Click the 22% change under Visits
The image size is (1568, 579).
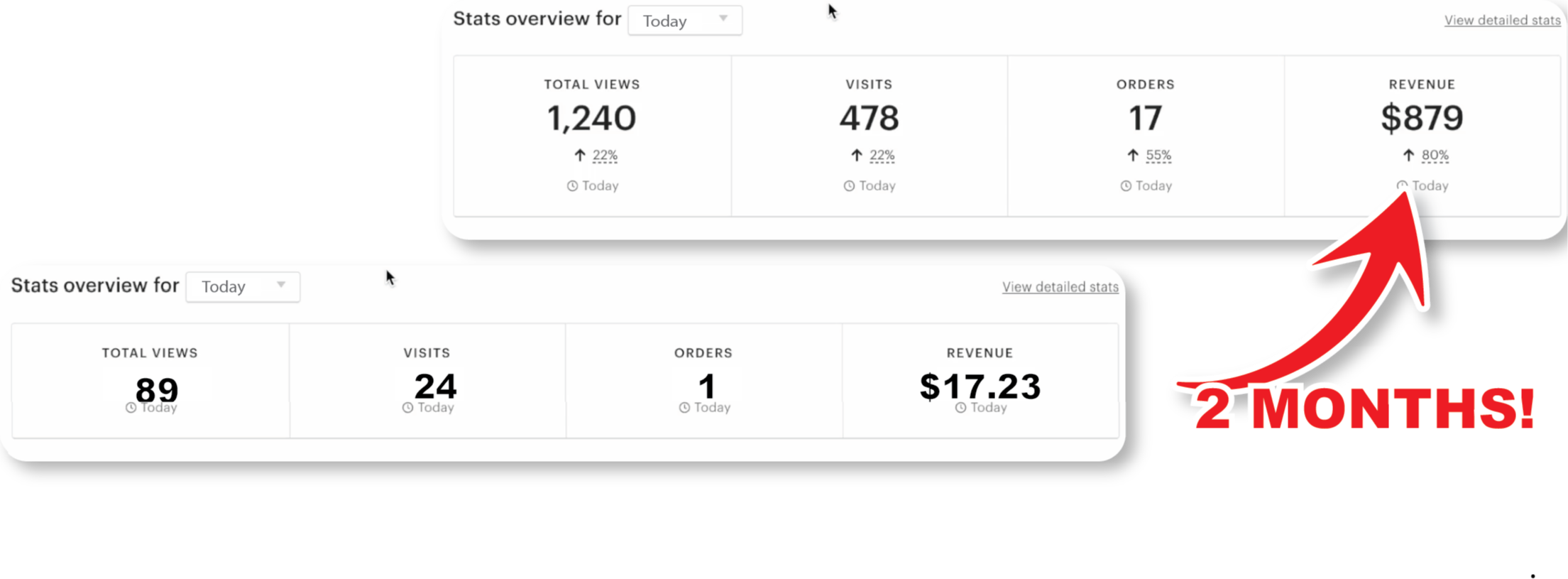point(882,156)
